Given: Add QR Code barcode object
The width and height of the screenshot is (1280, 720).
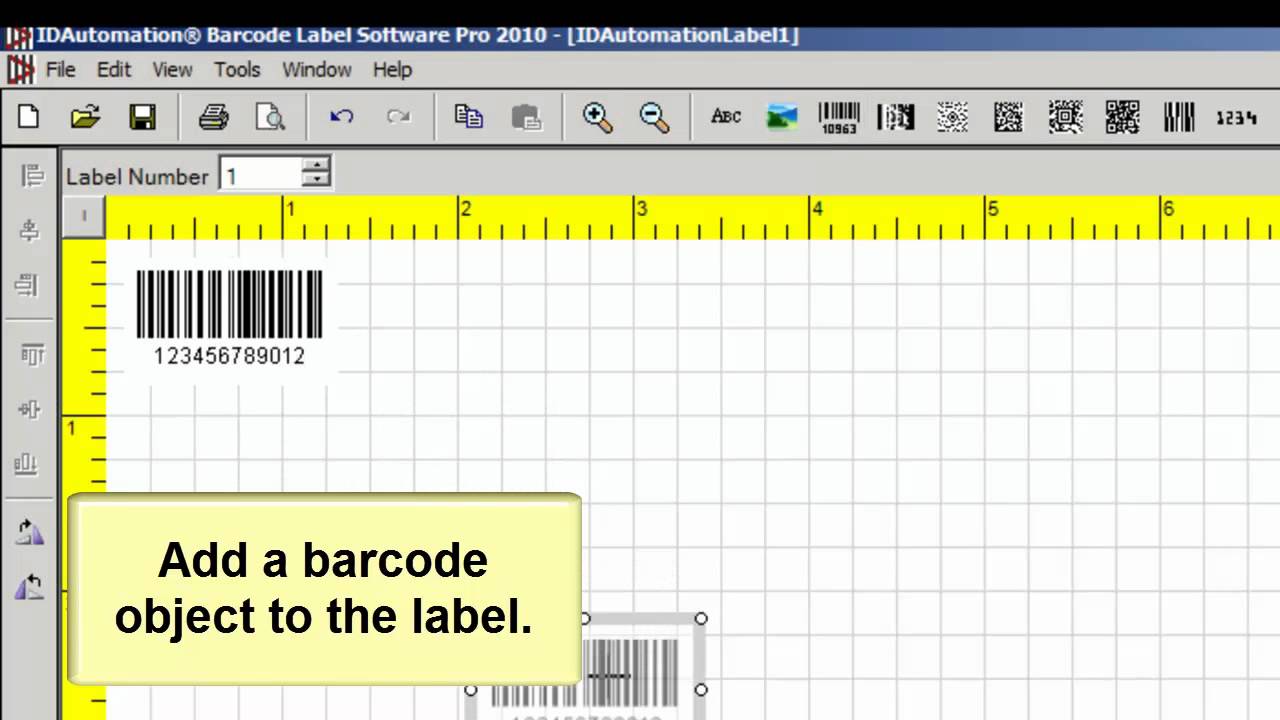Looking at the screenshot, I should (x=1122, y=117).
